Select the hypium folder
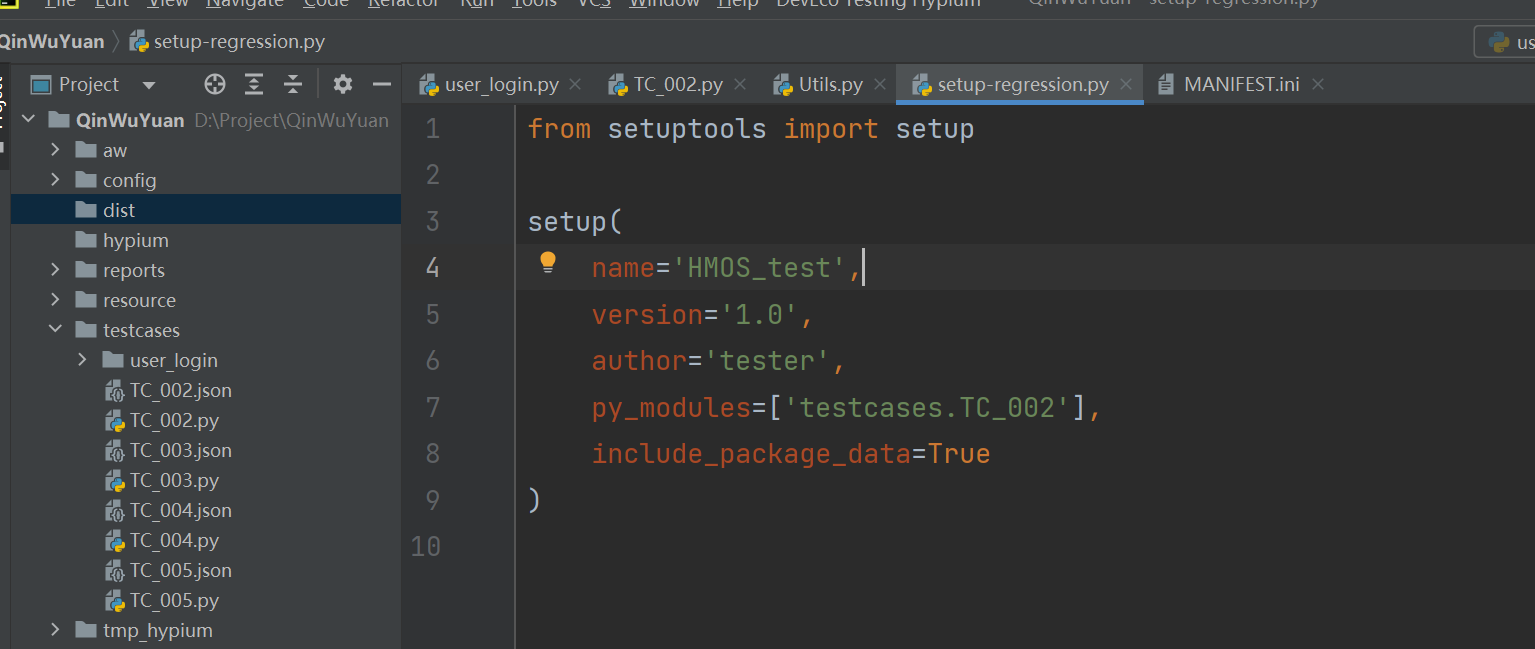Image resolution: width=1535 pixels, height=649 pixels. click(135, 241)
